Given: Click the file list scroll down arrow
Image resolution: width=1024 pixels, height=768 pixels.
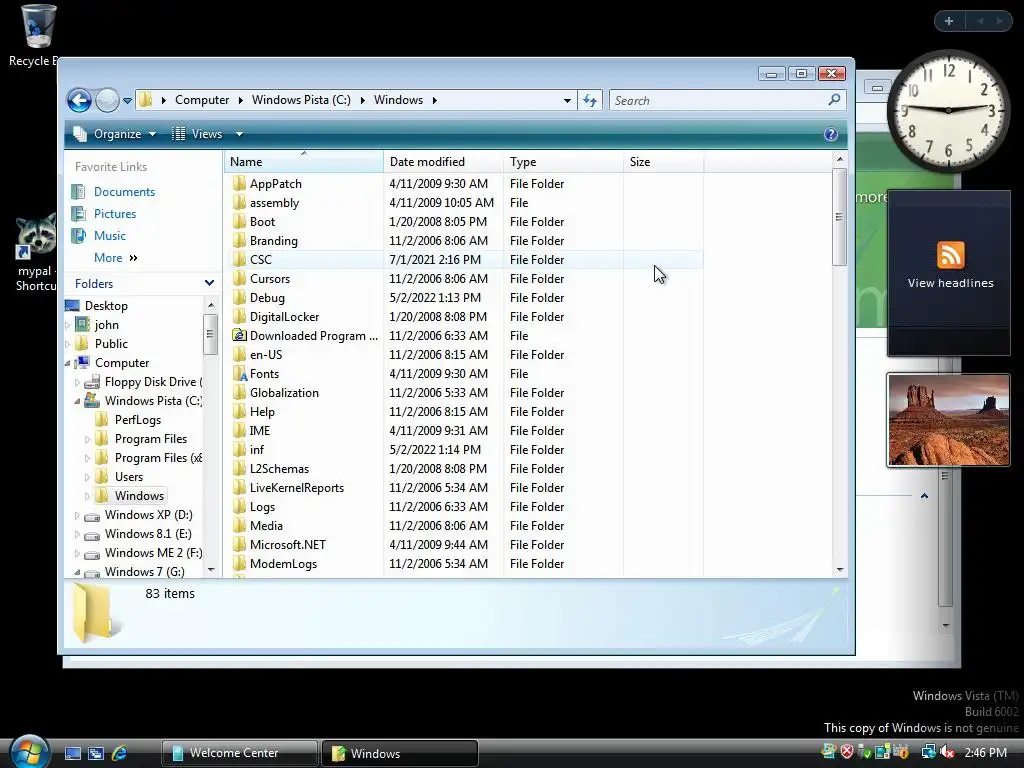Looking at the screenshot, I should (x=840, y=569).
